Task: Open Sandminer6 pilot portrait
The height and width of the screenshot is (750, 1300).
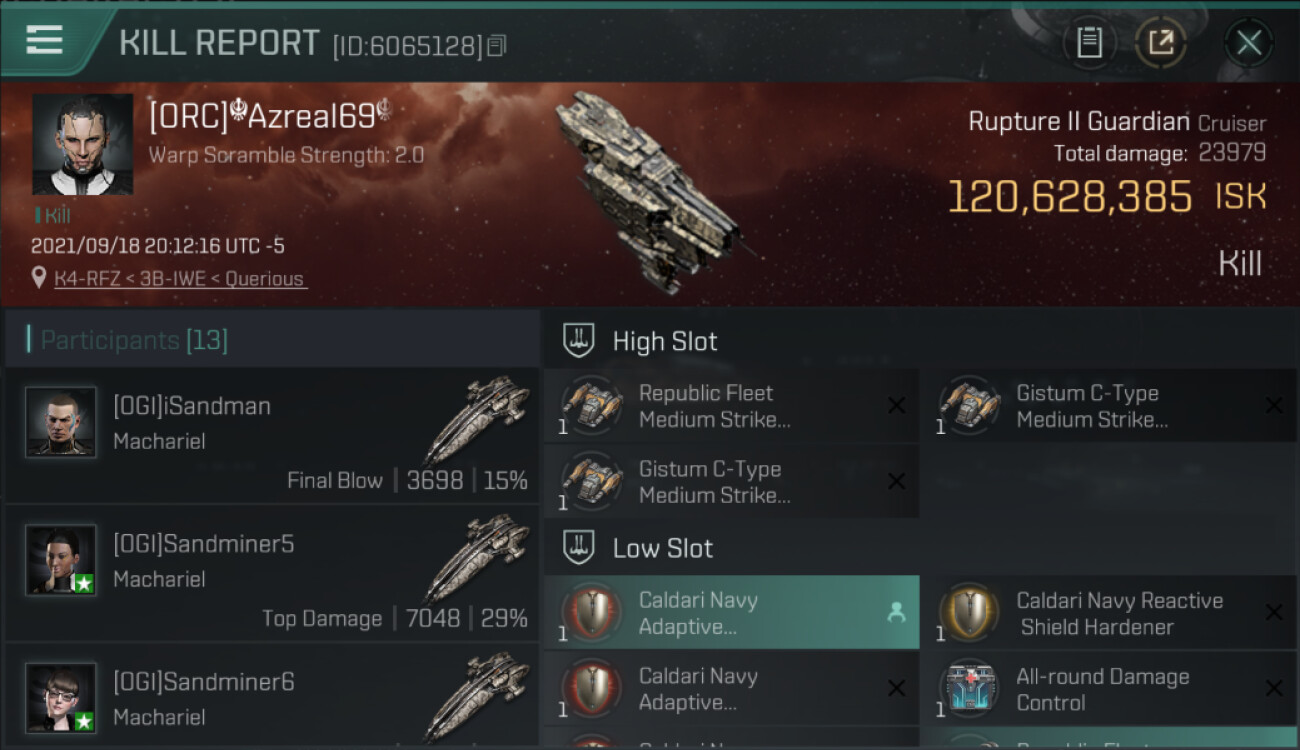Action: pos(61,698)
